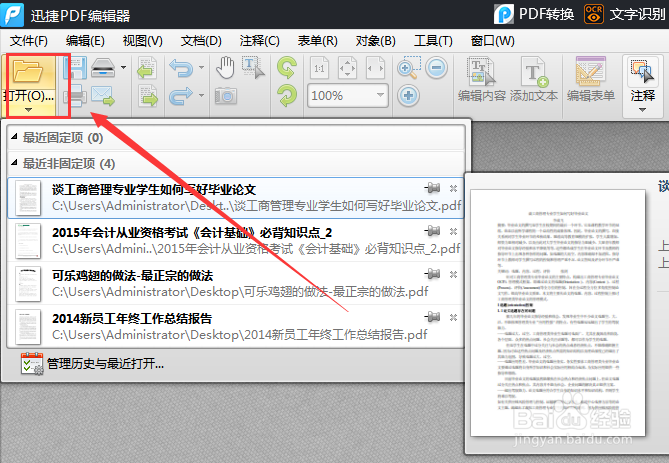Select the Hand tool
The height and width of the screenshot is (463, 669).
225,68
